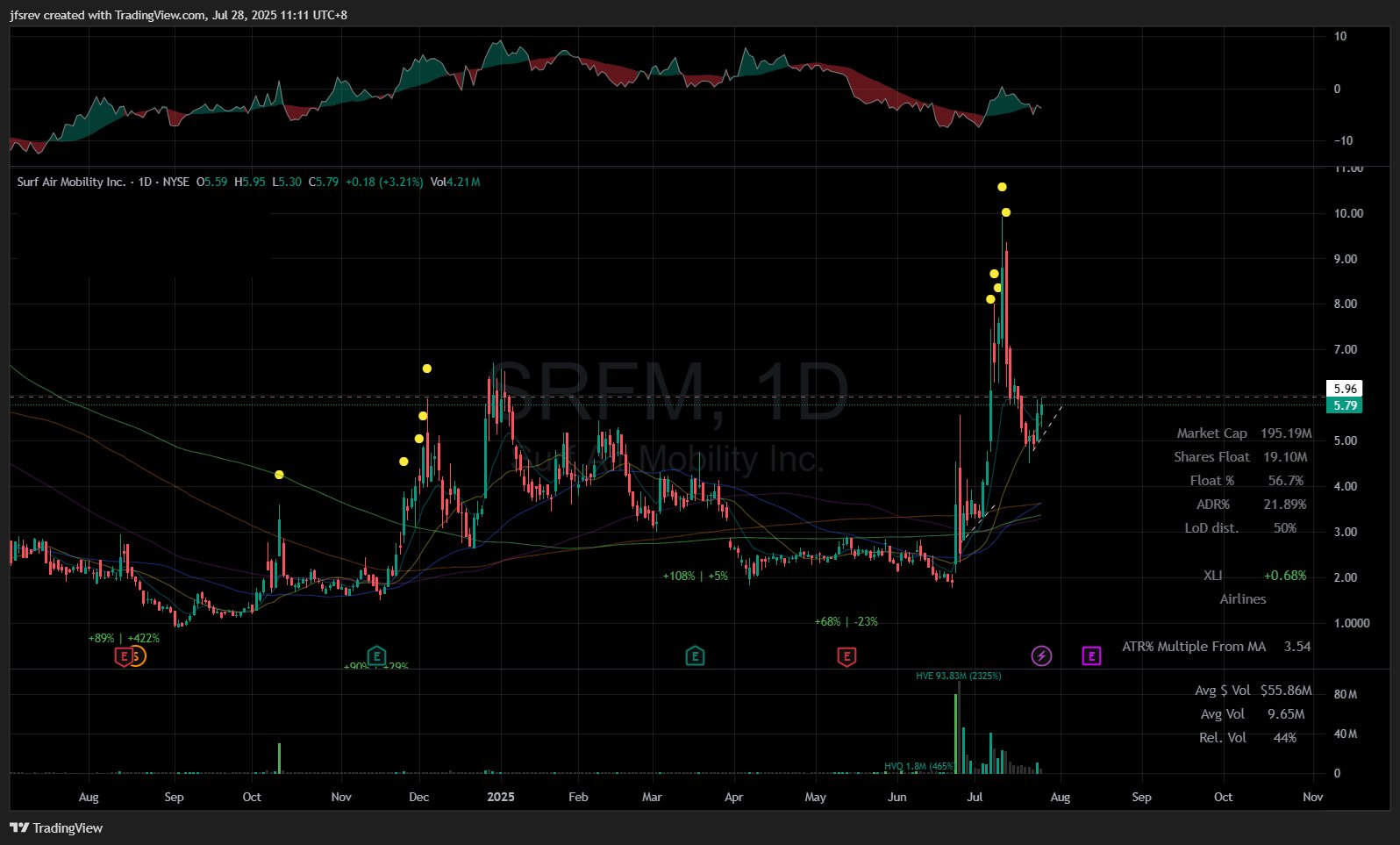Click the green earnings icon near mid-March
The image size is (1400, 845).
tap(695, 655)
